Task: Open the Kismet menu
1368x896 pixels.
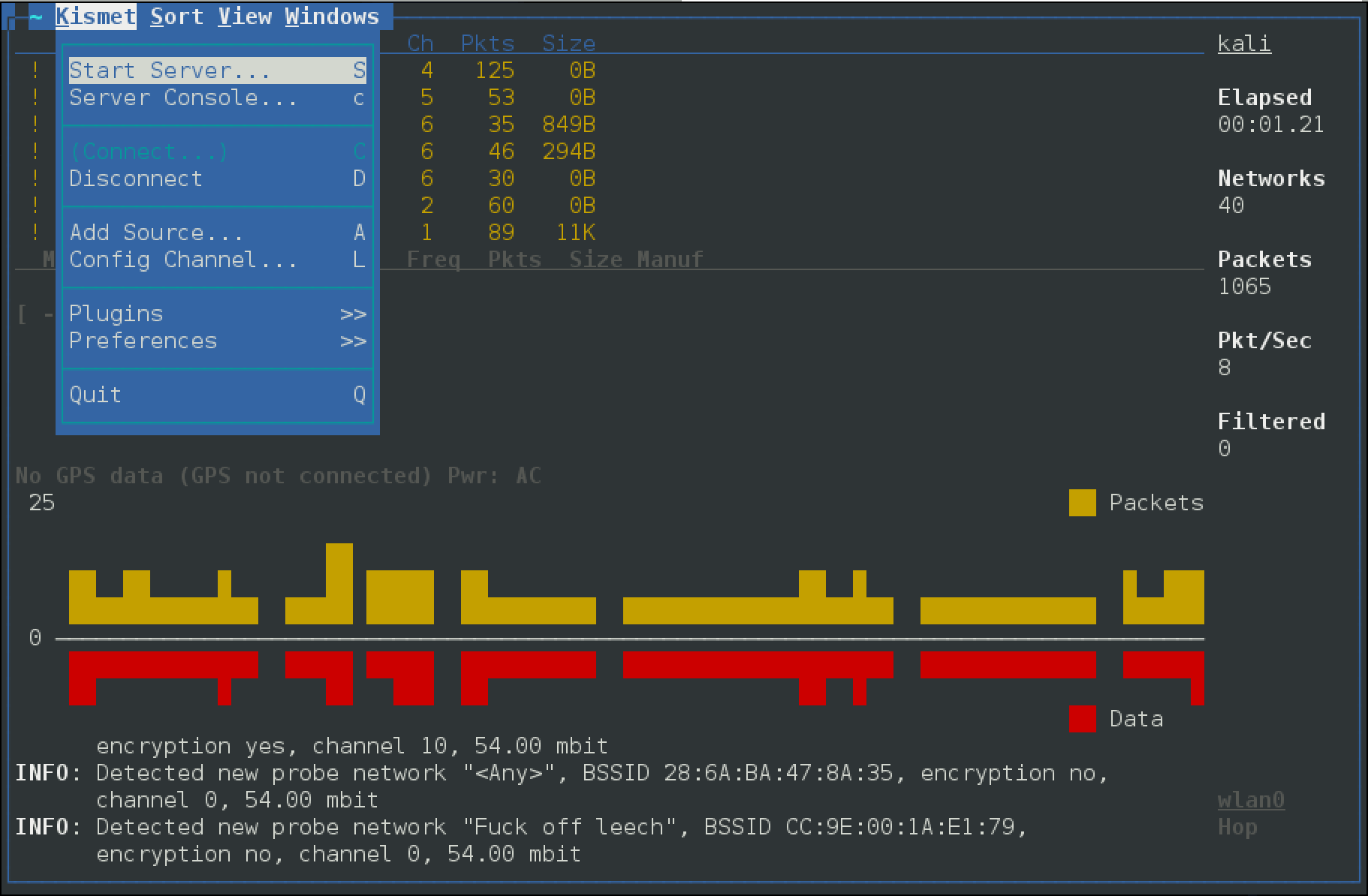Action: (96, 16)
